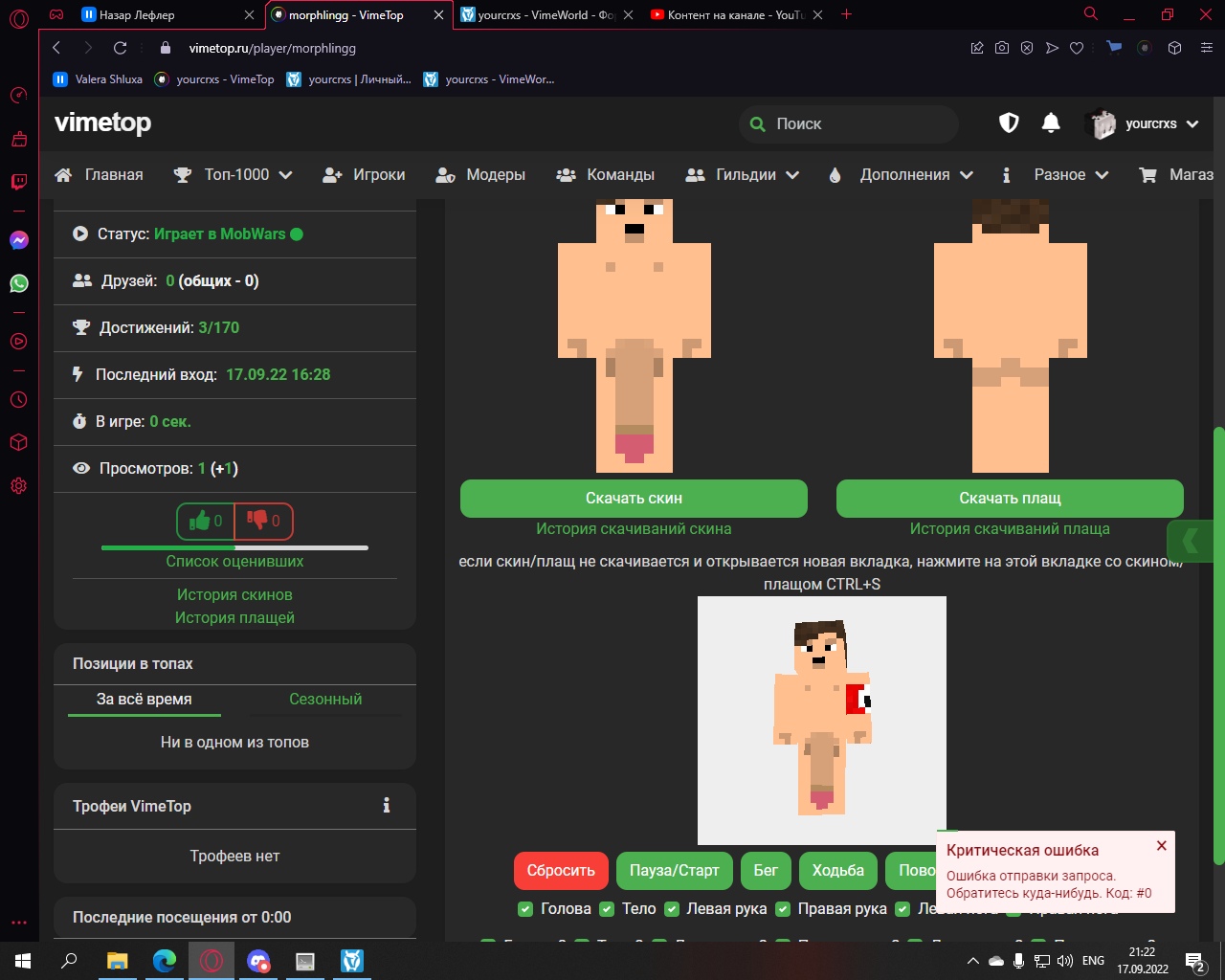Viewport: 1225px width, 980px height.
Task: Reload the page with the refresh icon
Action: point(120,48)
